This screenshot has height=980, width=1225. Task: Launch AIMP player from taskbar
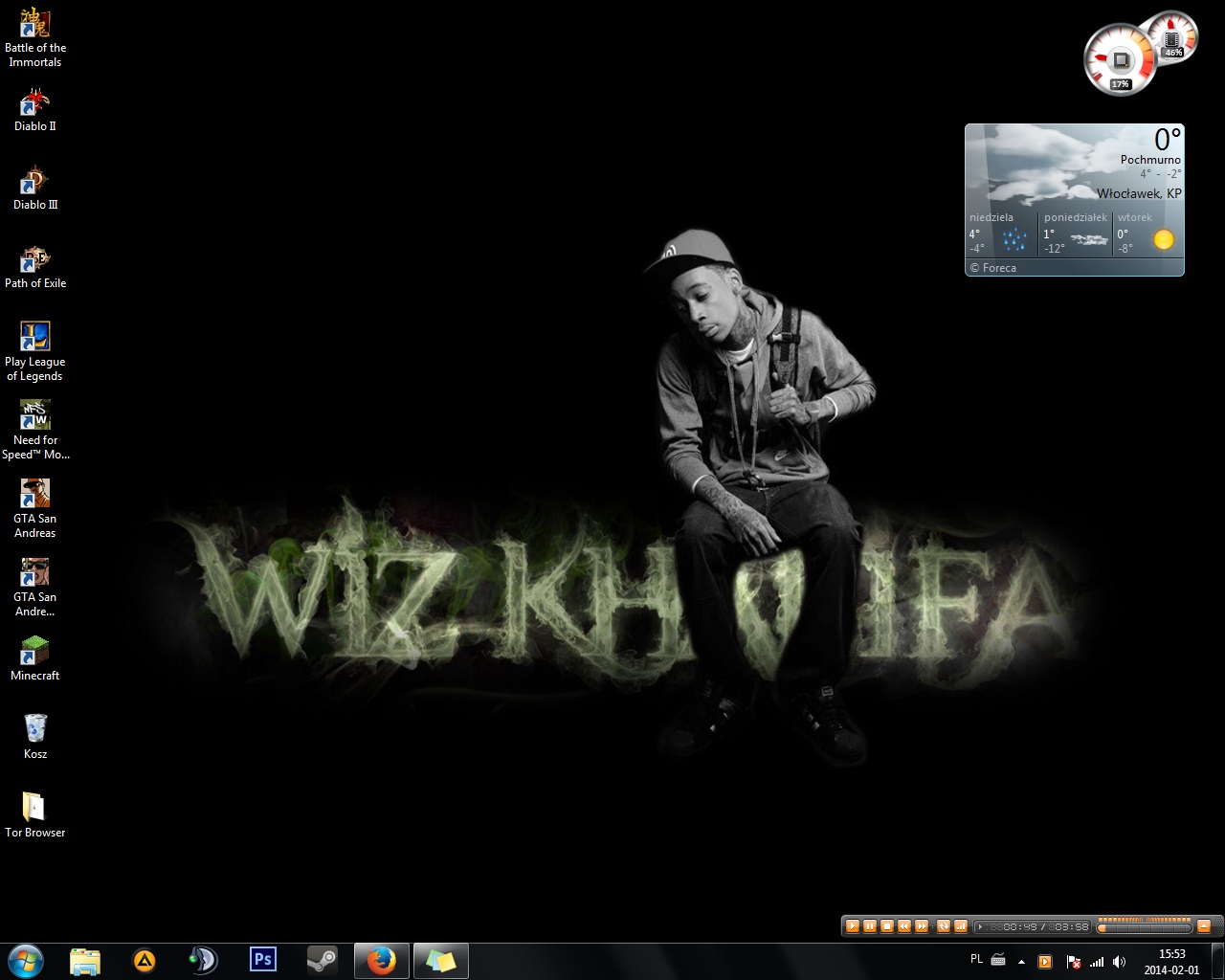click(x=145, y=961)
